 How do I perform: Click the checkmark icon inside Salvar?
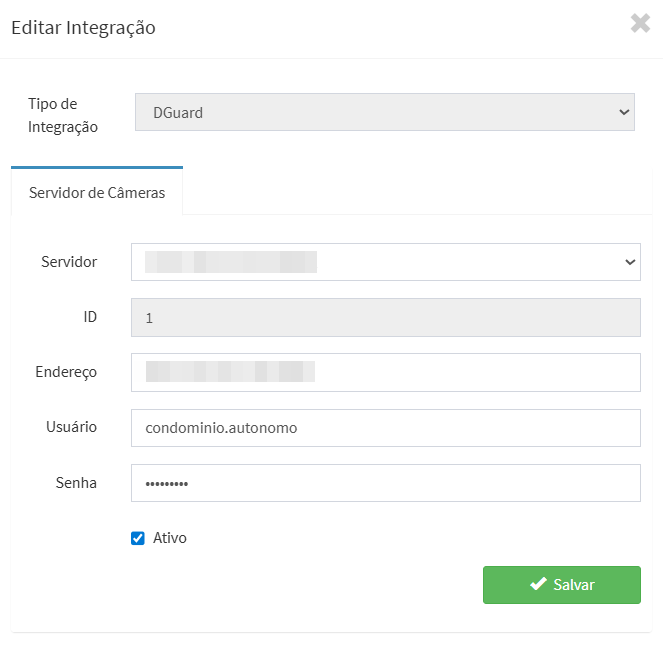(538, 584)
